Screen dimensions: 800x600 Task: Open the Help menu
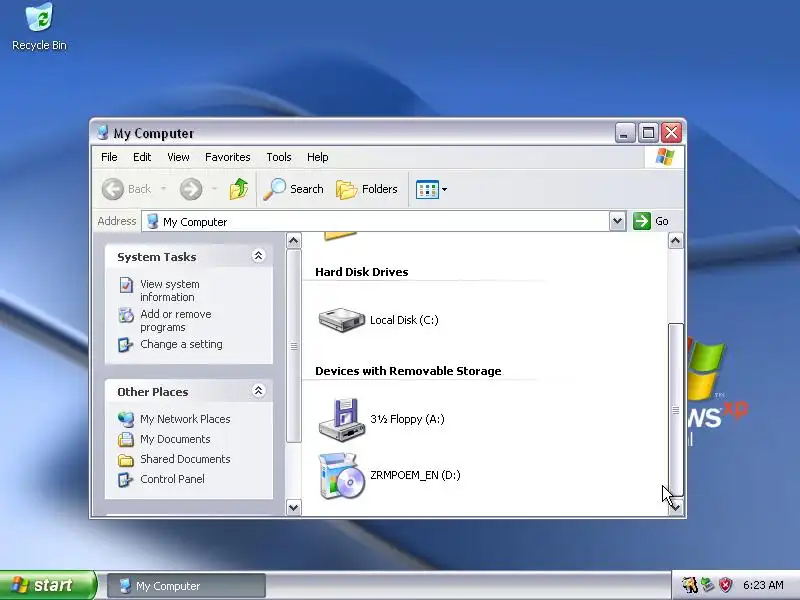[317, 157]
